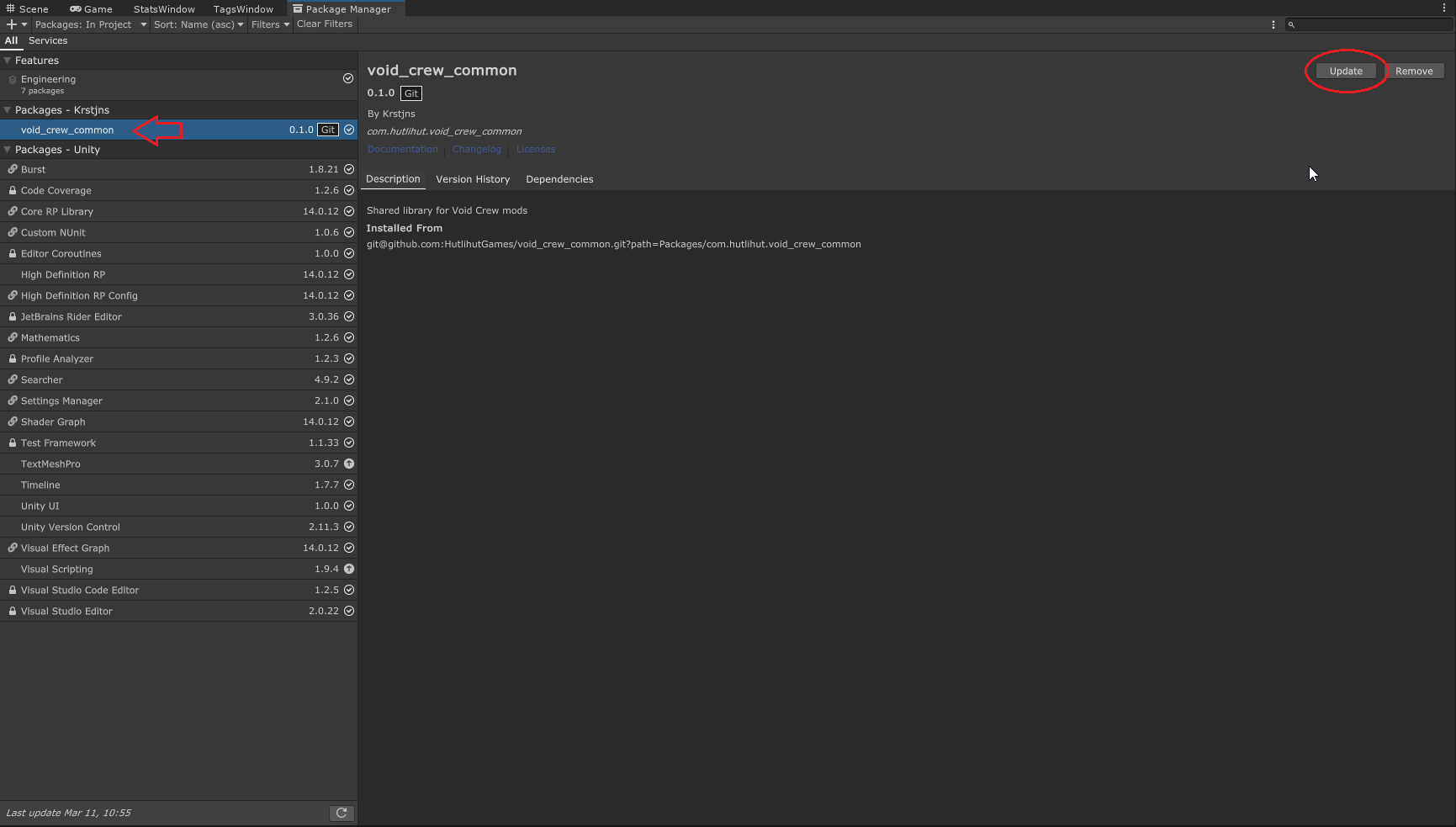Click the lock icon beside Code Coverage

(x=13, y=191)
